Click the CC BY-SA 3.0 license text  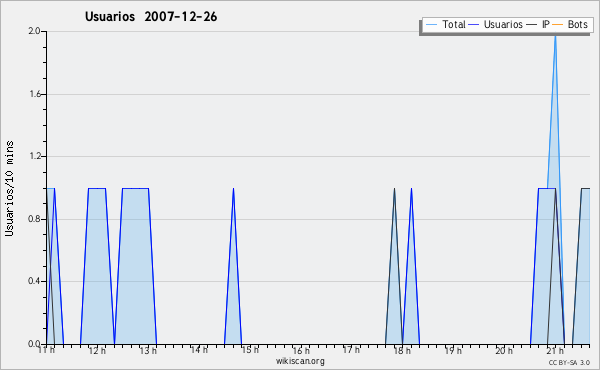pos(569,362)
